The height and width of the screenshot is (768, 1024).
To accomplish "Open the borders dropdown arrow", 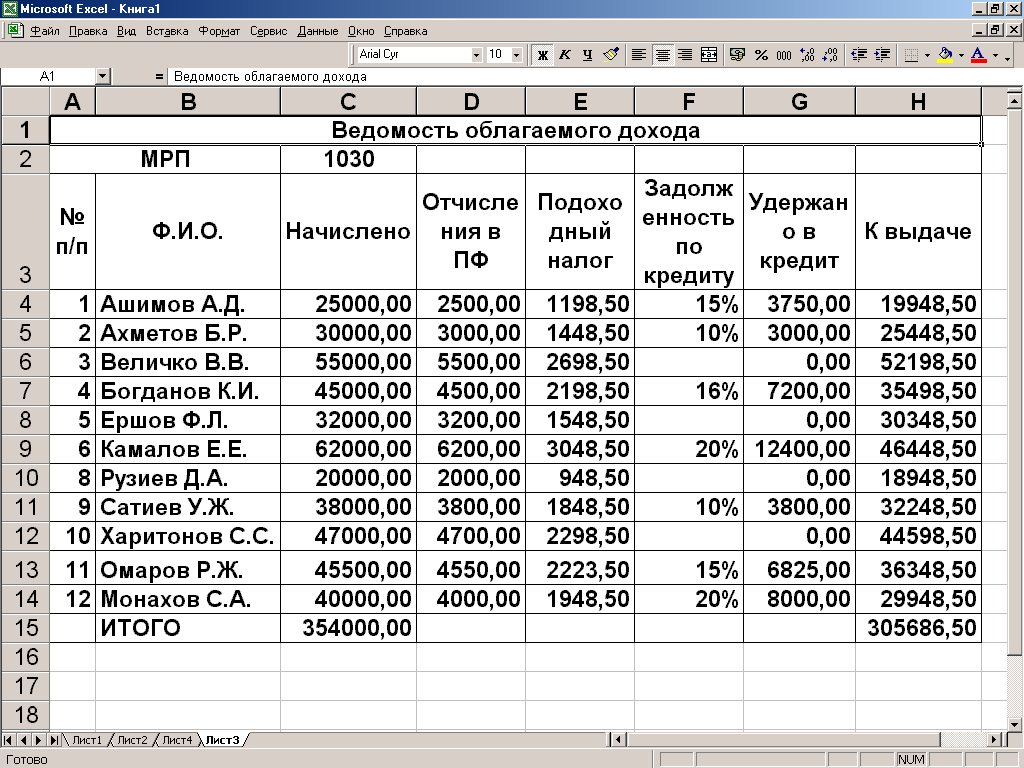I will (927, 55).
